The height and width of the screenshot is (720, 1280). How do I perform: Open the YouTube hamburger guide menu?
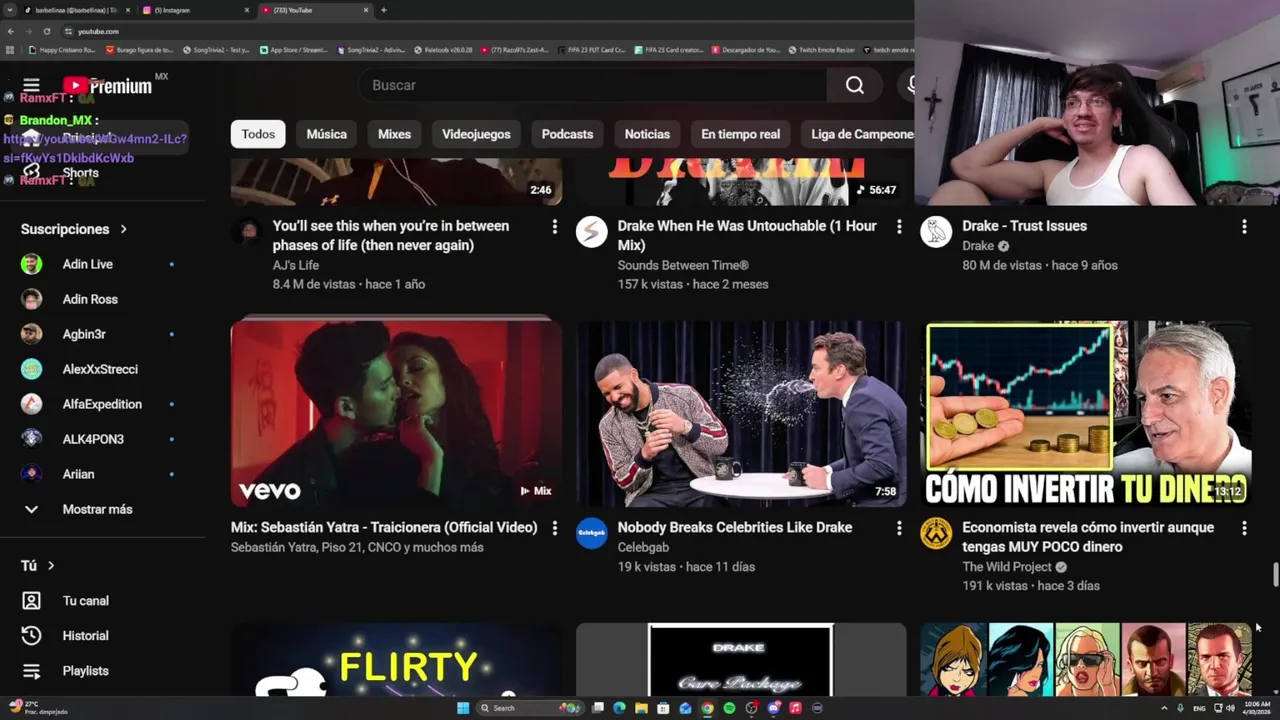click(31, 86)
